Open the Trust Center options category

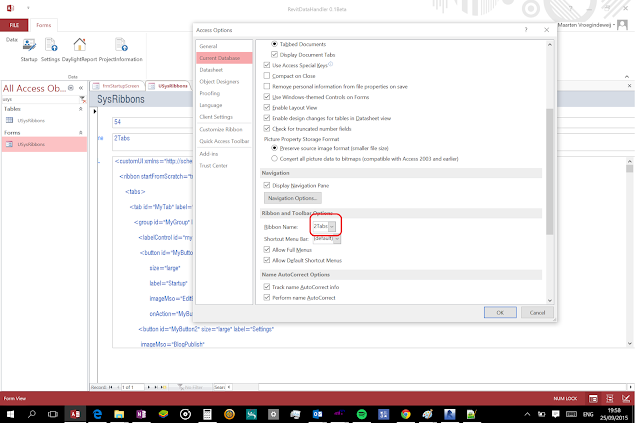[x=224, y=166]
